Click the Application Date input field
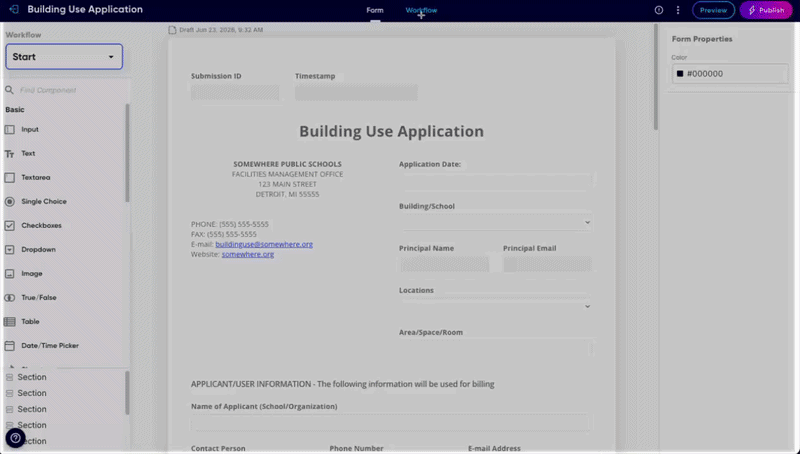 click(495, 181)
